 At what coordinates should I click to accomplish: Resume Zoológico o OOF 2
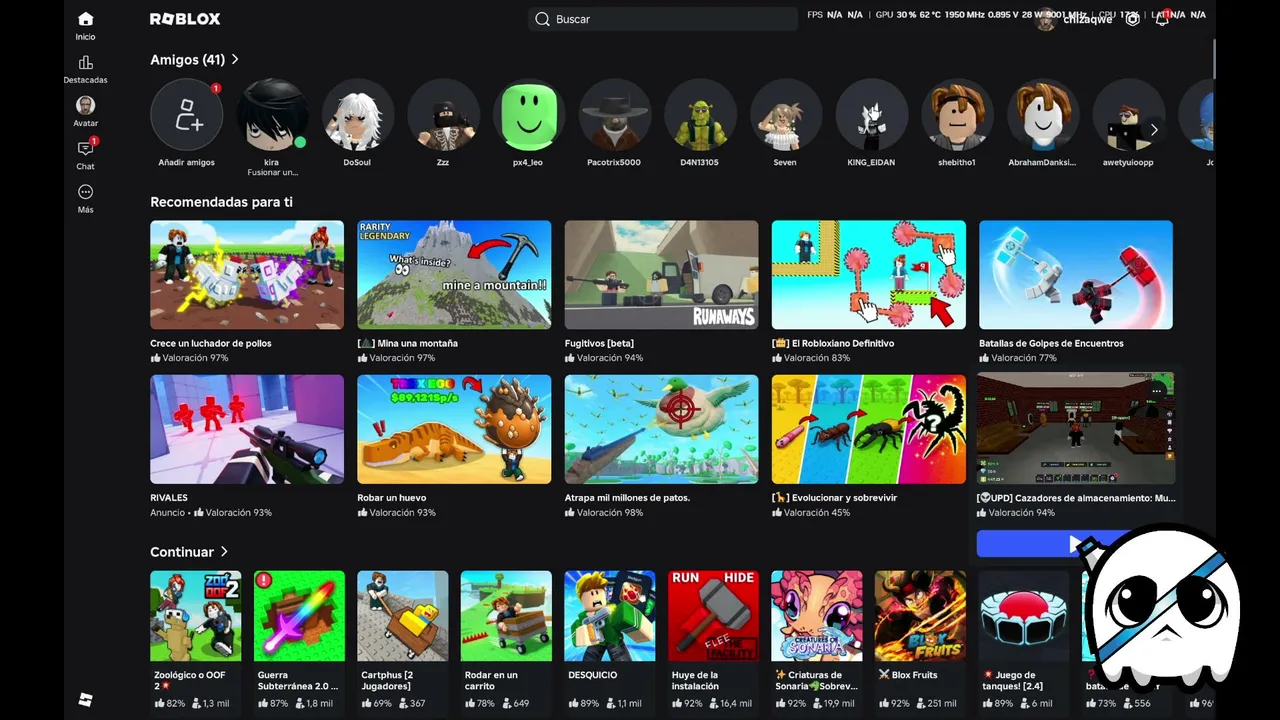(196, 640)
